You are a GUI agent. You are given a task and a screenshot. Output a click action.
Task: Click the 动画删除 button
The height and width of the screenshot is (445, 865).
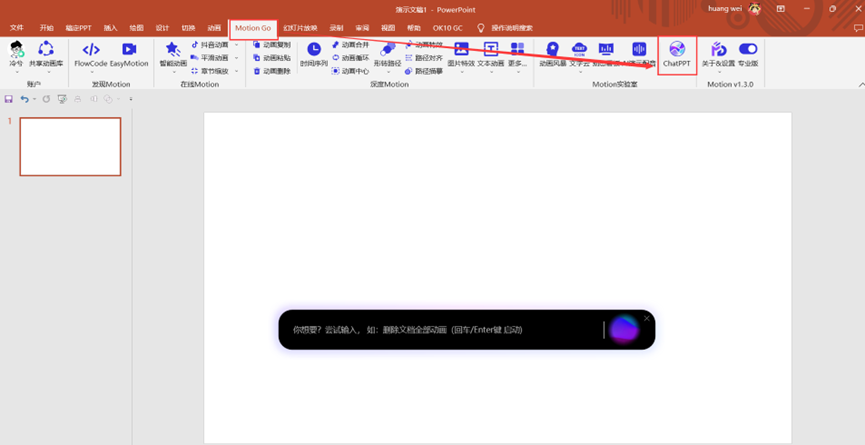click(x=272, y=71)
